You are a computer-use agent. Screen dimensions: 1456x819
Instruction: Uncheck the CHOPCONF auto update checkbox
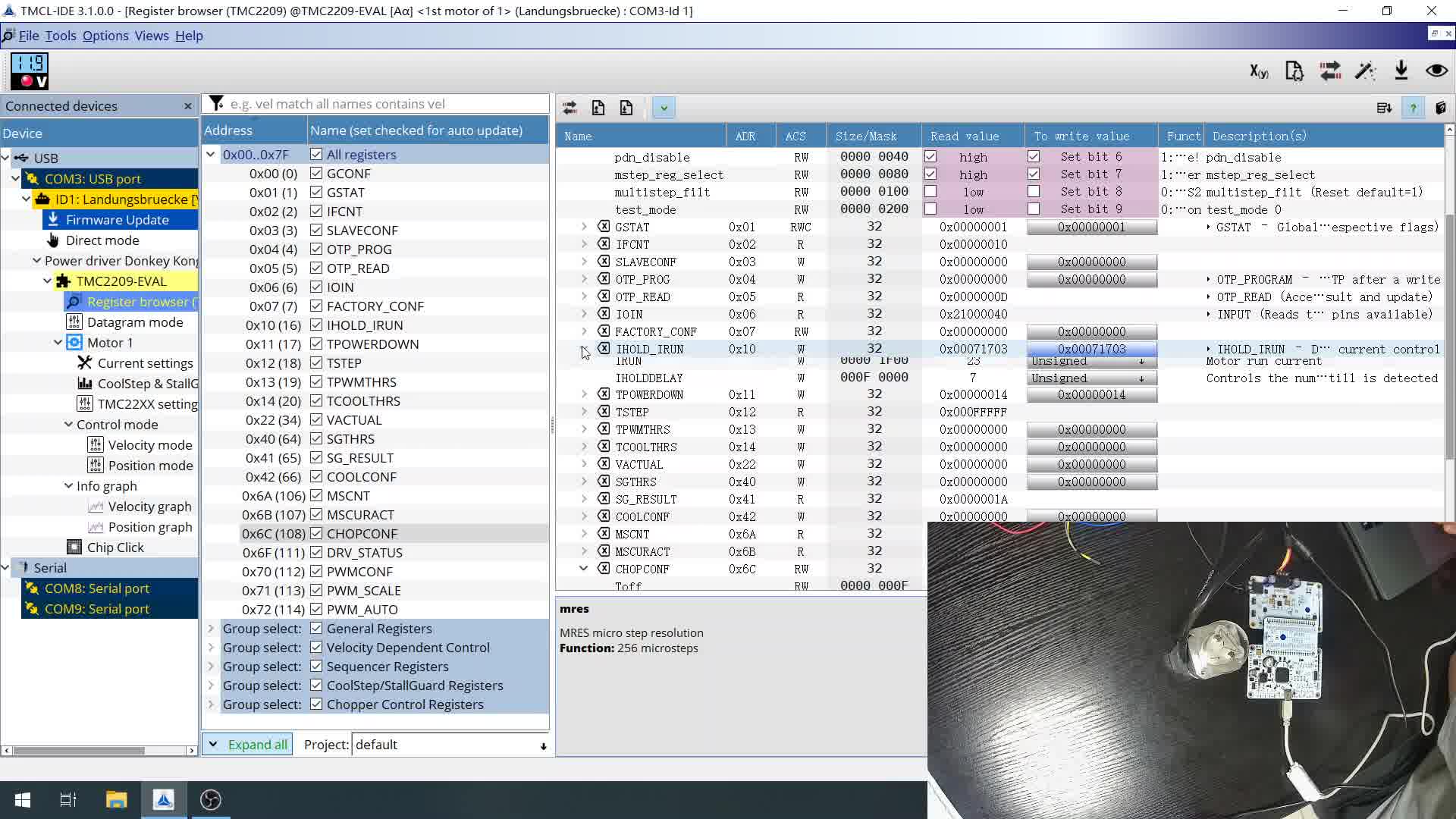316,534
